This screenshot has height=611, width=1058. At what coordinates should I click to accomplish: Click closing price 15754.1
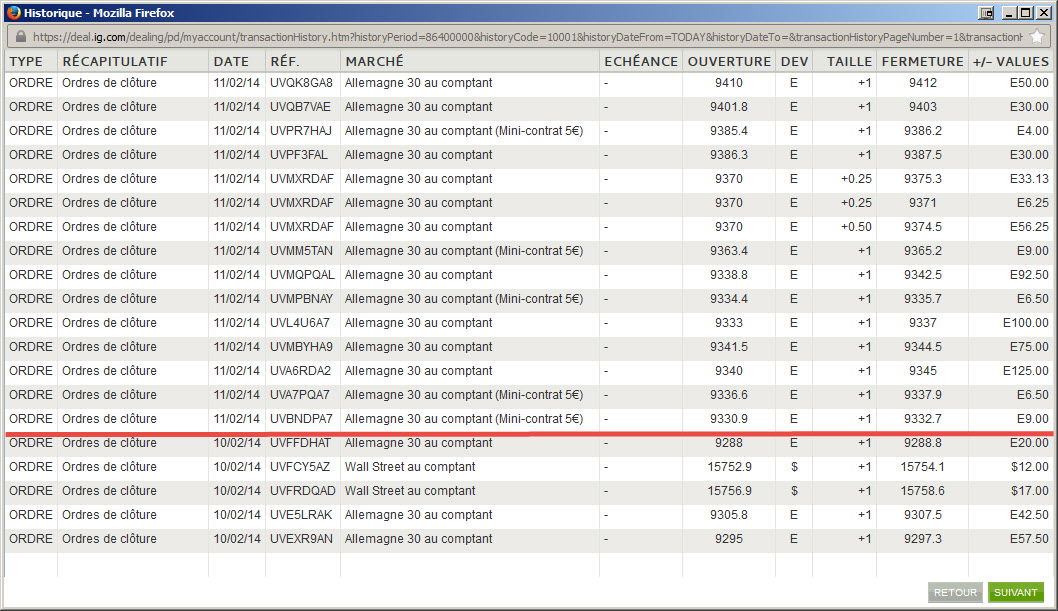point(922,467)
